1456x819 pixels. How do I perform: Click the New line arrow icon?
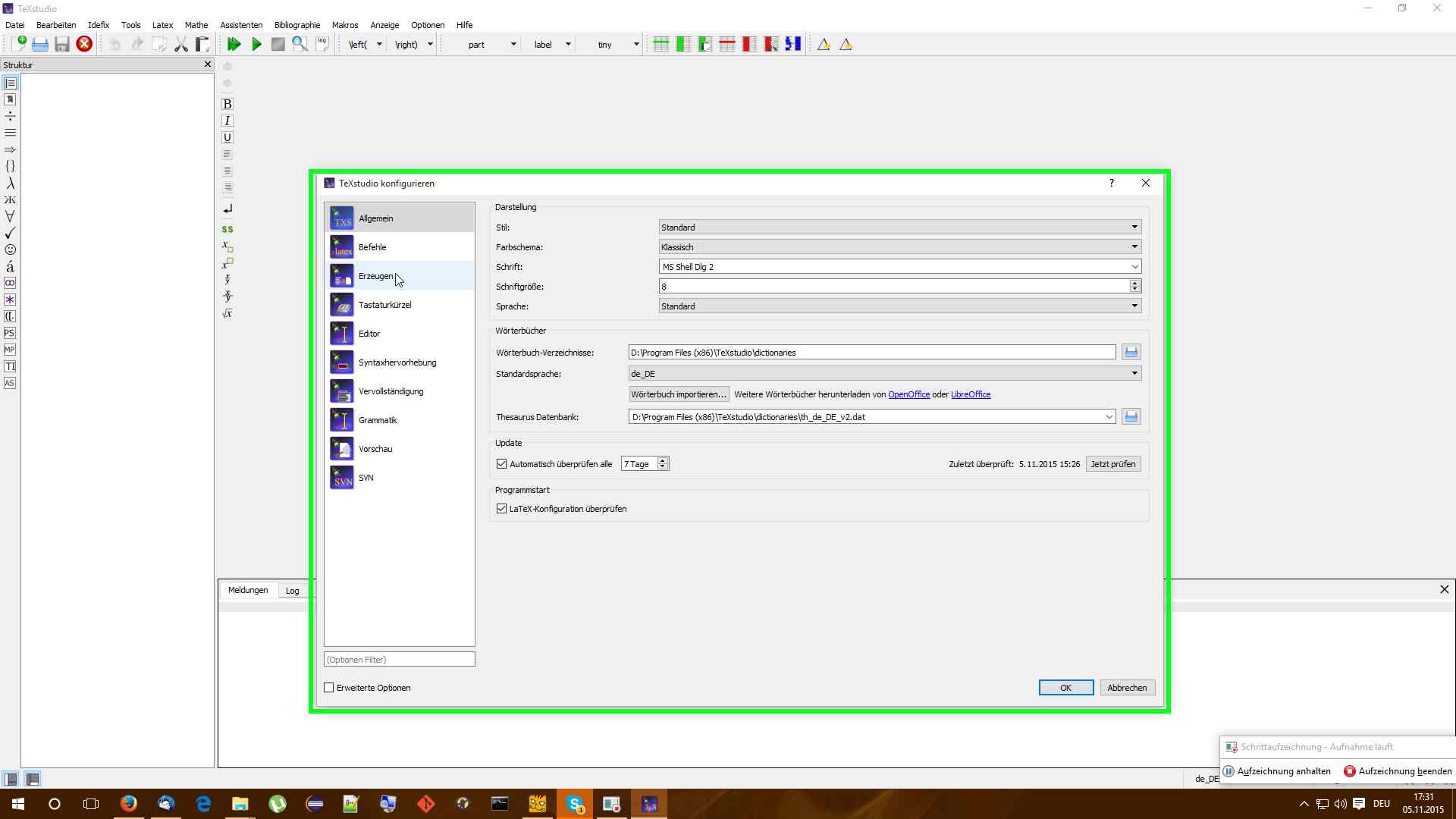(x=227, y=209)
